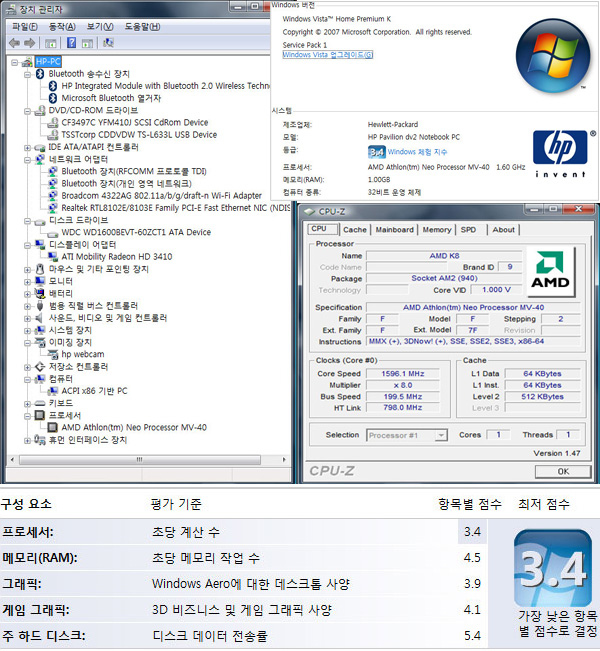This screenshot has width=600, height=651.
Task: Click the 3.4 Windows Experience Index badge
Action: tap(376, 152)
